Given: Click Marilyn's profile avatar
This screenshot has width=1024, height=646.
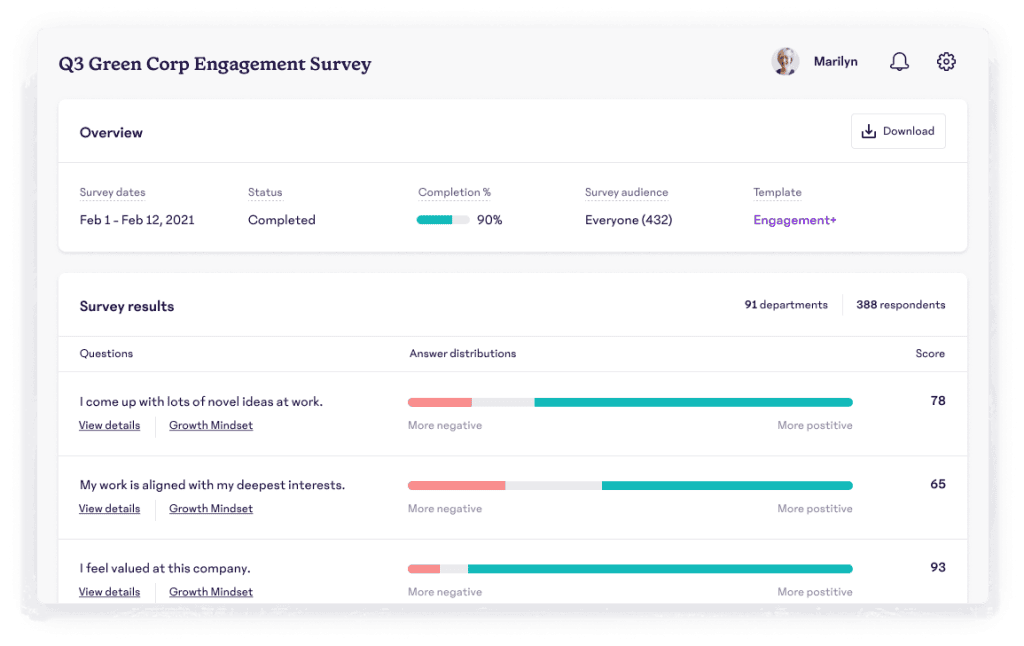Looking at the screenshot, I should [785, 61].
